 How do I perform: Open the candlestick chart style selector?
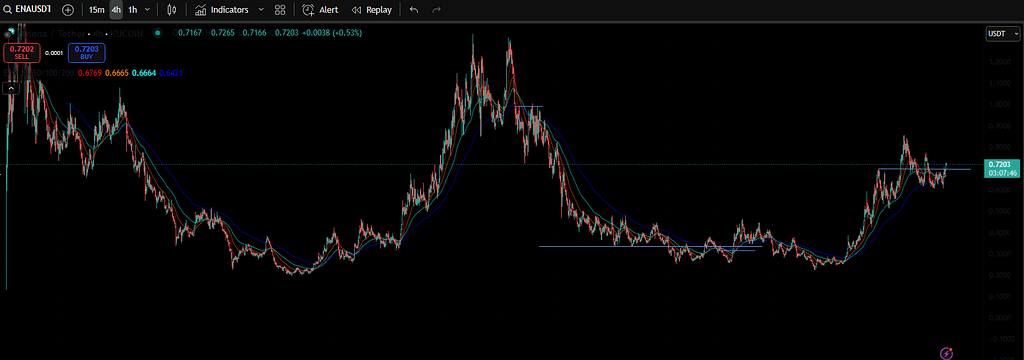click(172, 10)
